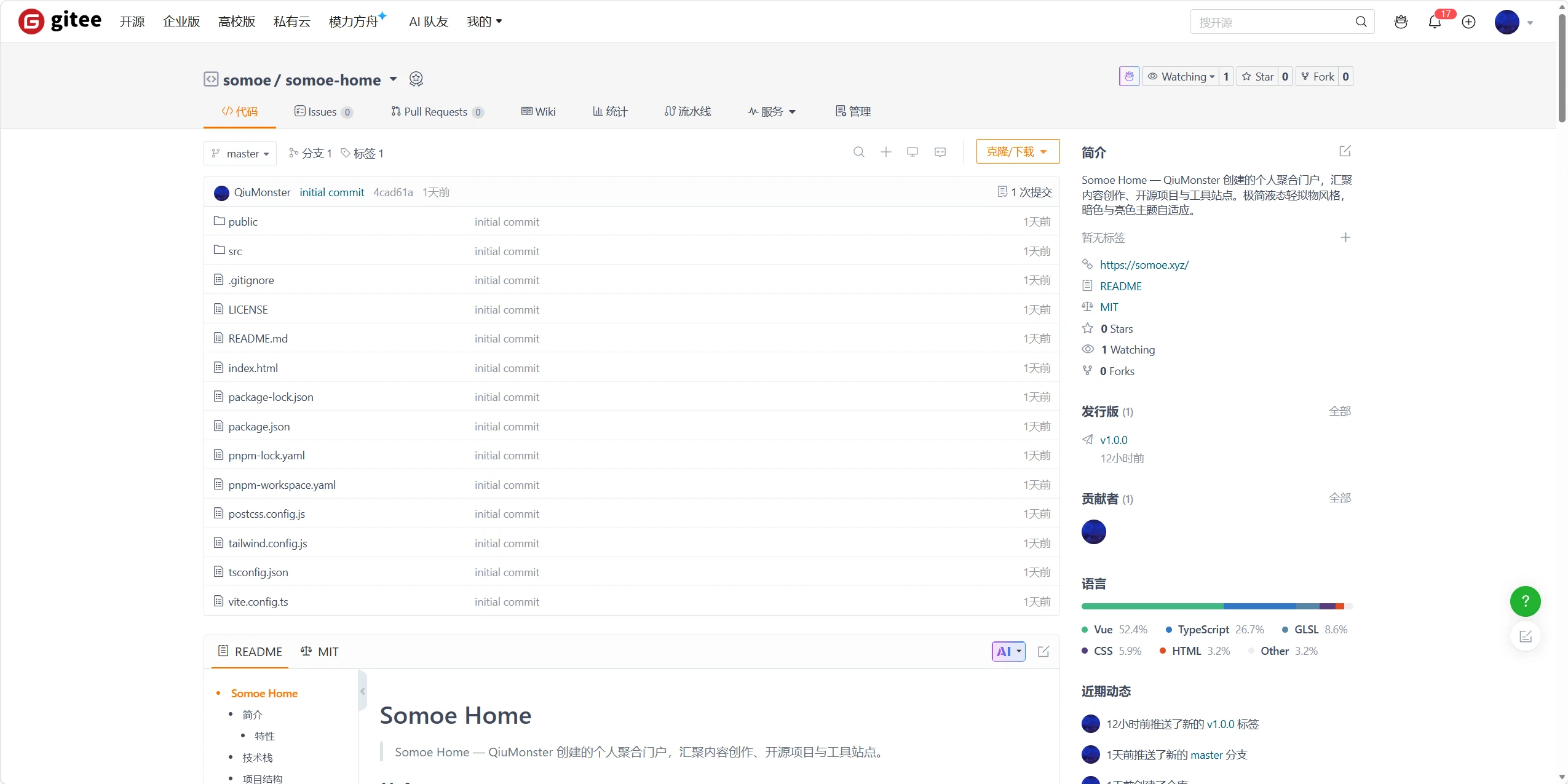Expand the repository name dropdown caret

[394, 79]
